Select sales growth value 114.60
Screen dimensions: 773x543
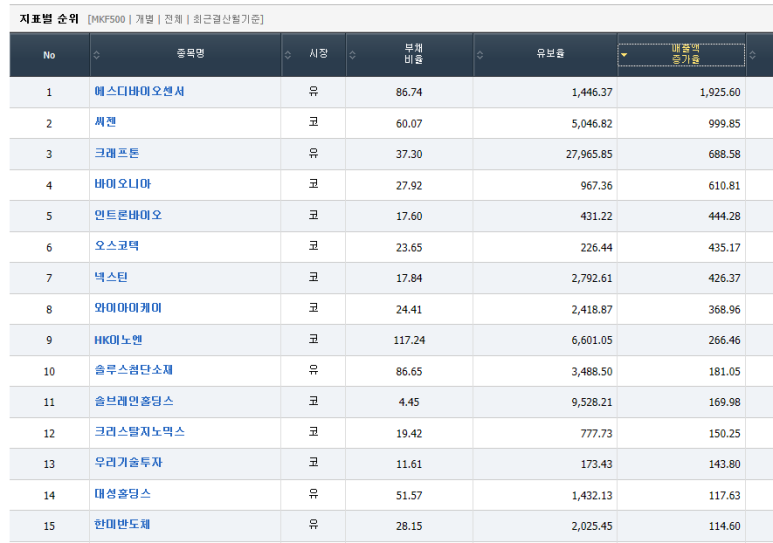click(x=724, y=526)
